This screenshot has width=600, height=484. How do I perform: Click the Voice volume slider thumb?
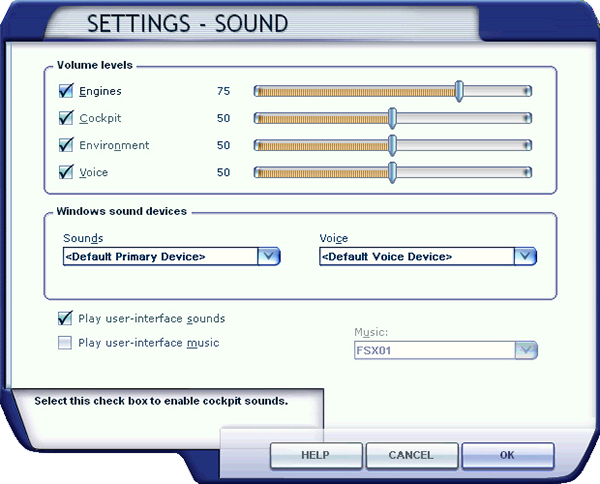(392, 172)
